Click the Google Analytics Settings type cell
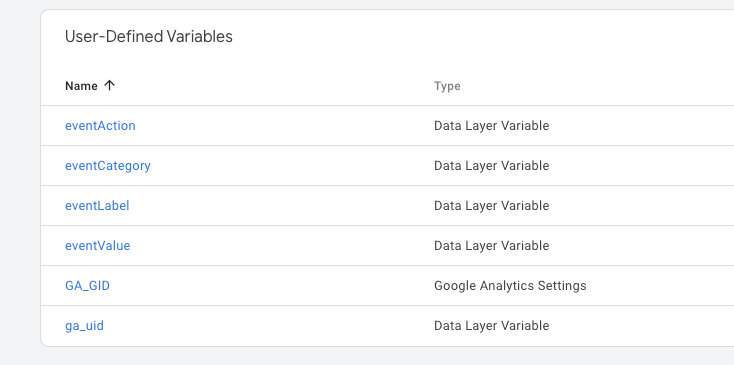 [x=510, y=285]
